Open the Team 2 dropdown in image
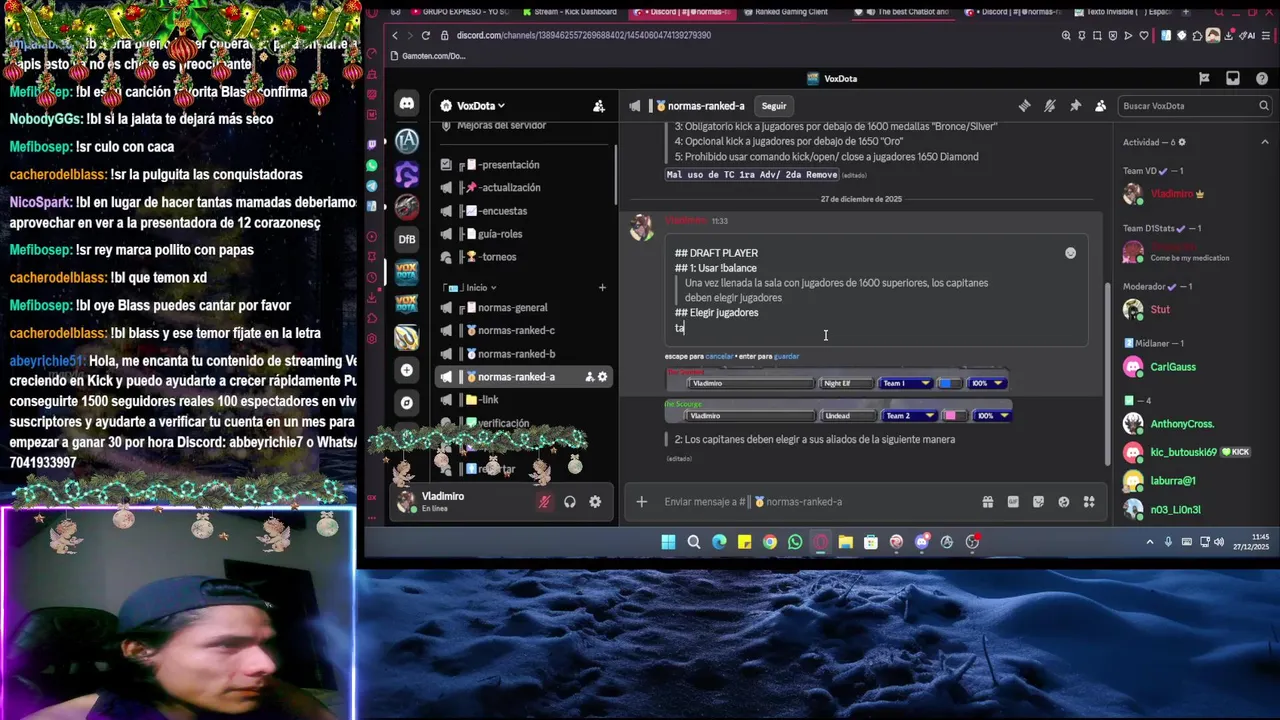Screen dimensions: 1280x720 tap(908, 416)
